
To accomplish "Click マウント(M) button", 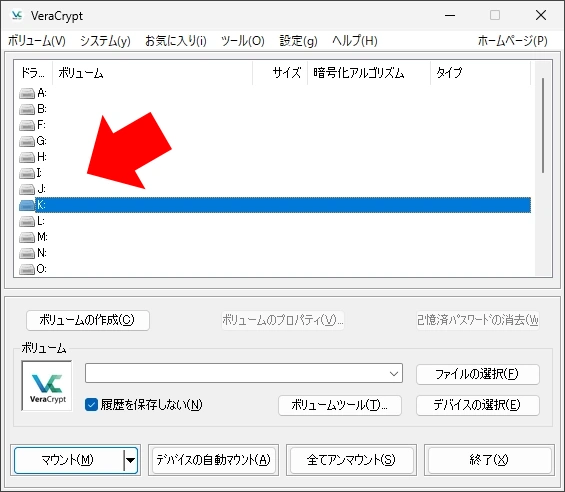I will click(68, 460).
